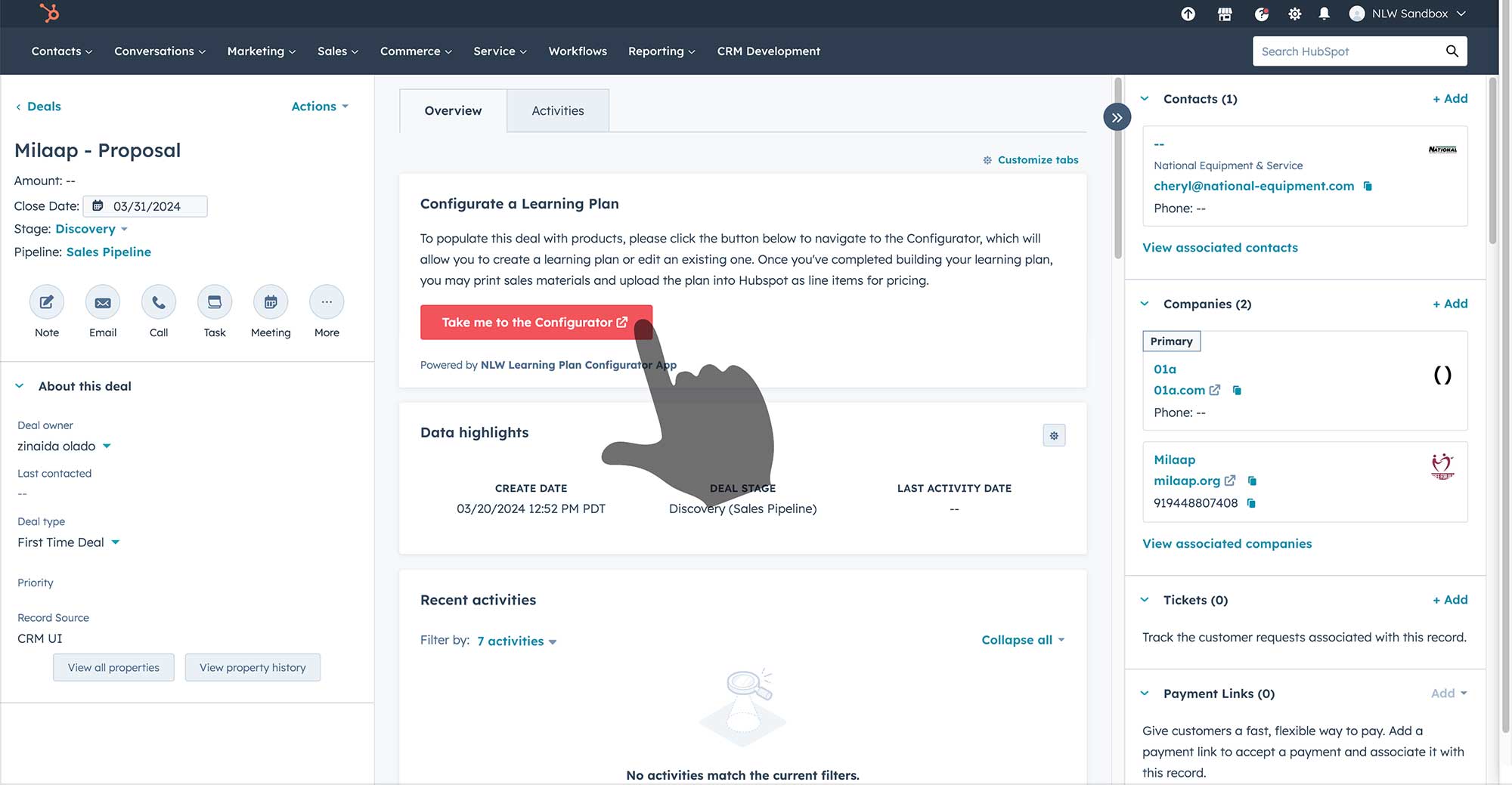
Task: Collapse the right sidebar panel
Action: pos(1117,117)
